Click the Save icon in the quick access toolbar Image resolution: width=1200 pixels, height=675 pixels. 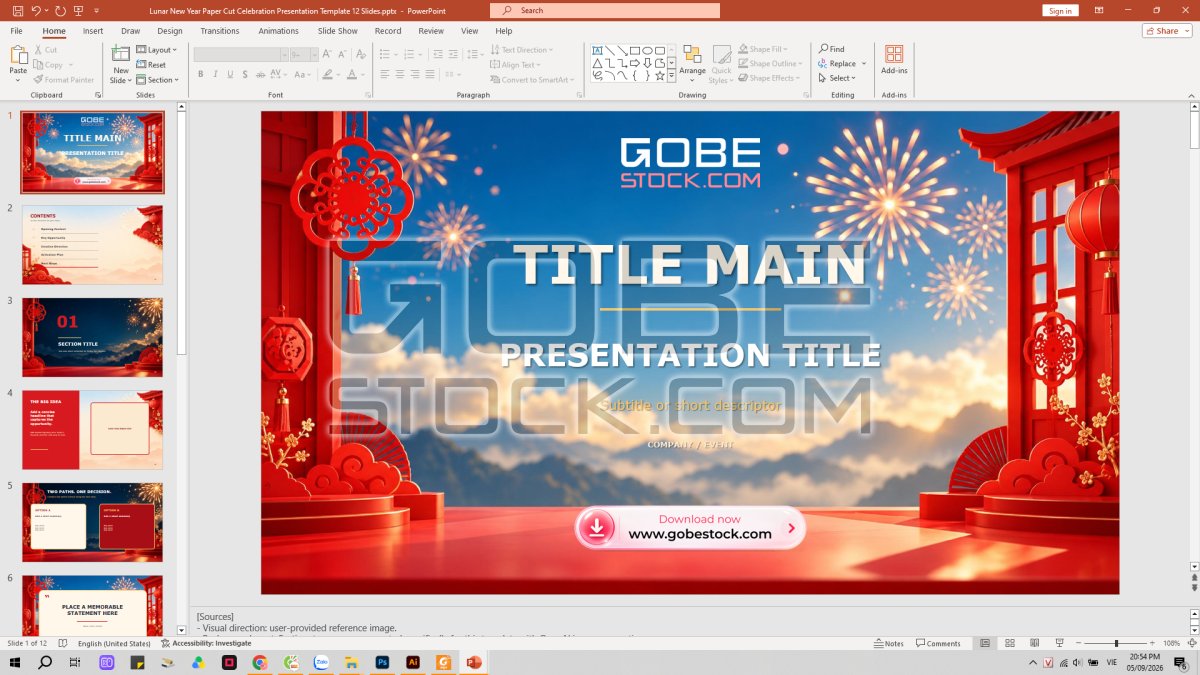(x=18, y=10)
